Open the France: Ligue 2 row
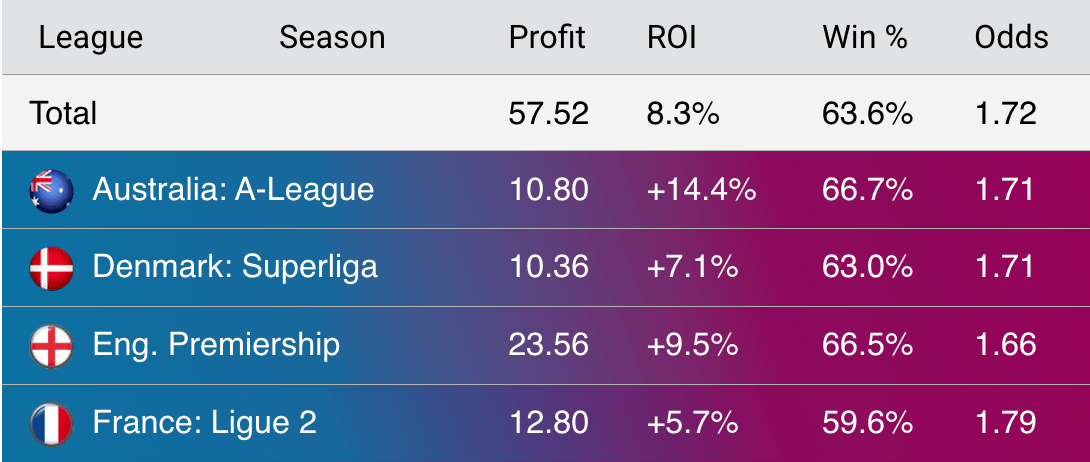The height and width of the screenshot is (462, 1090). coord(545,423)
